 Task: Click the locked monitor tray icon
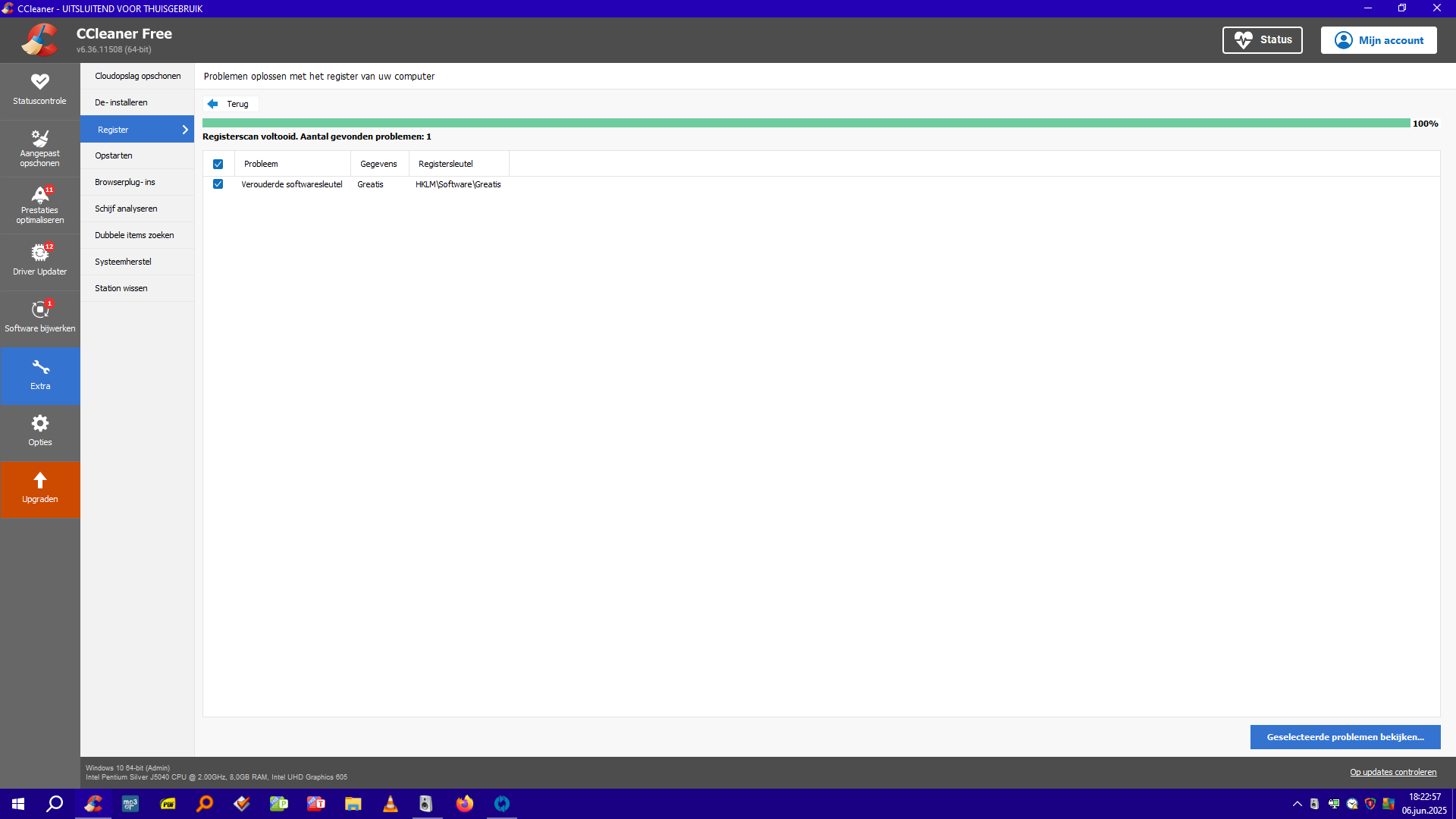(x=1333, y=804)
